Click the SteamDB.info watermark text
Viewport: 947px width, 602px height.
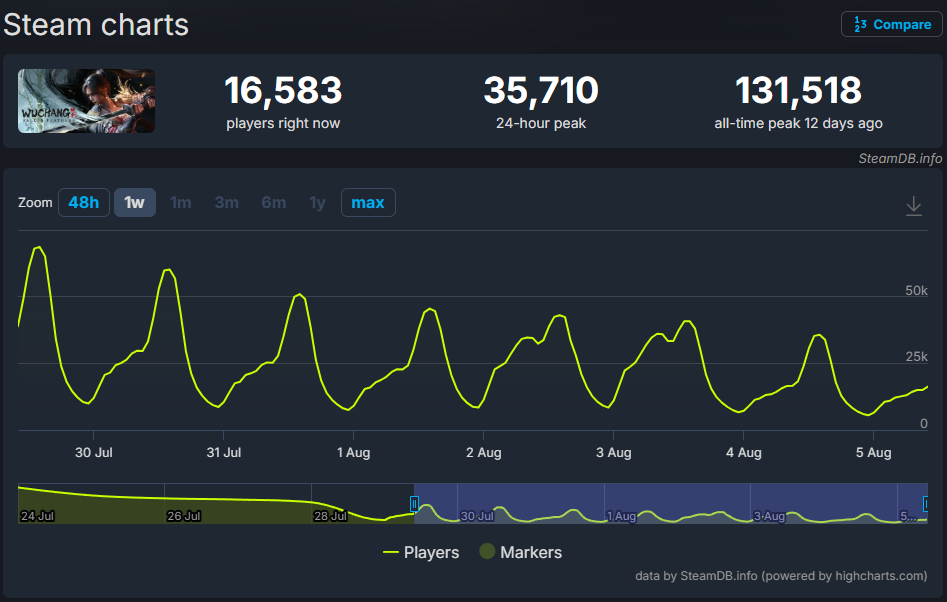[899, 158]
